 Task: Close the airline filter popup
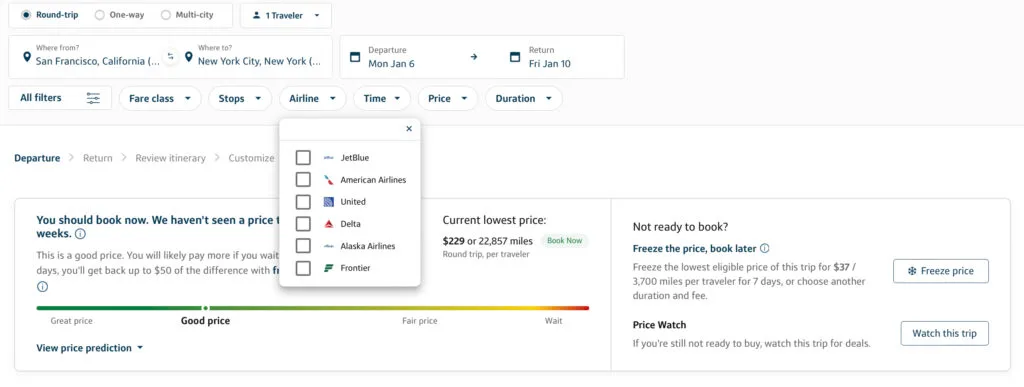tap(409, 129)
